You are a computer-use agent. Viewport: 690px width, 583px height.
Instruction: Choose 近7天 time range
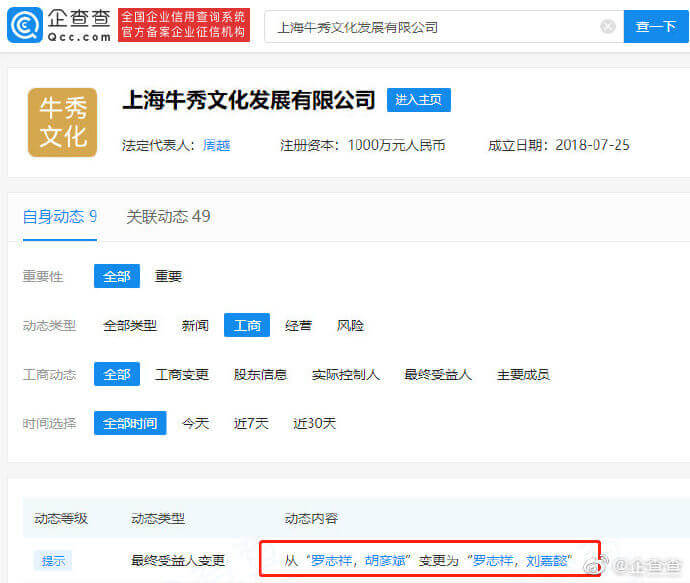click(x=251, y=423)
